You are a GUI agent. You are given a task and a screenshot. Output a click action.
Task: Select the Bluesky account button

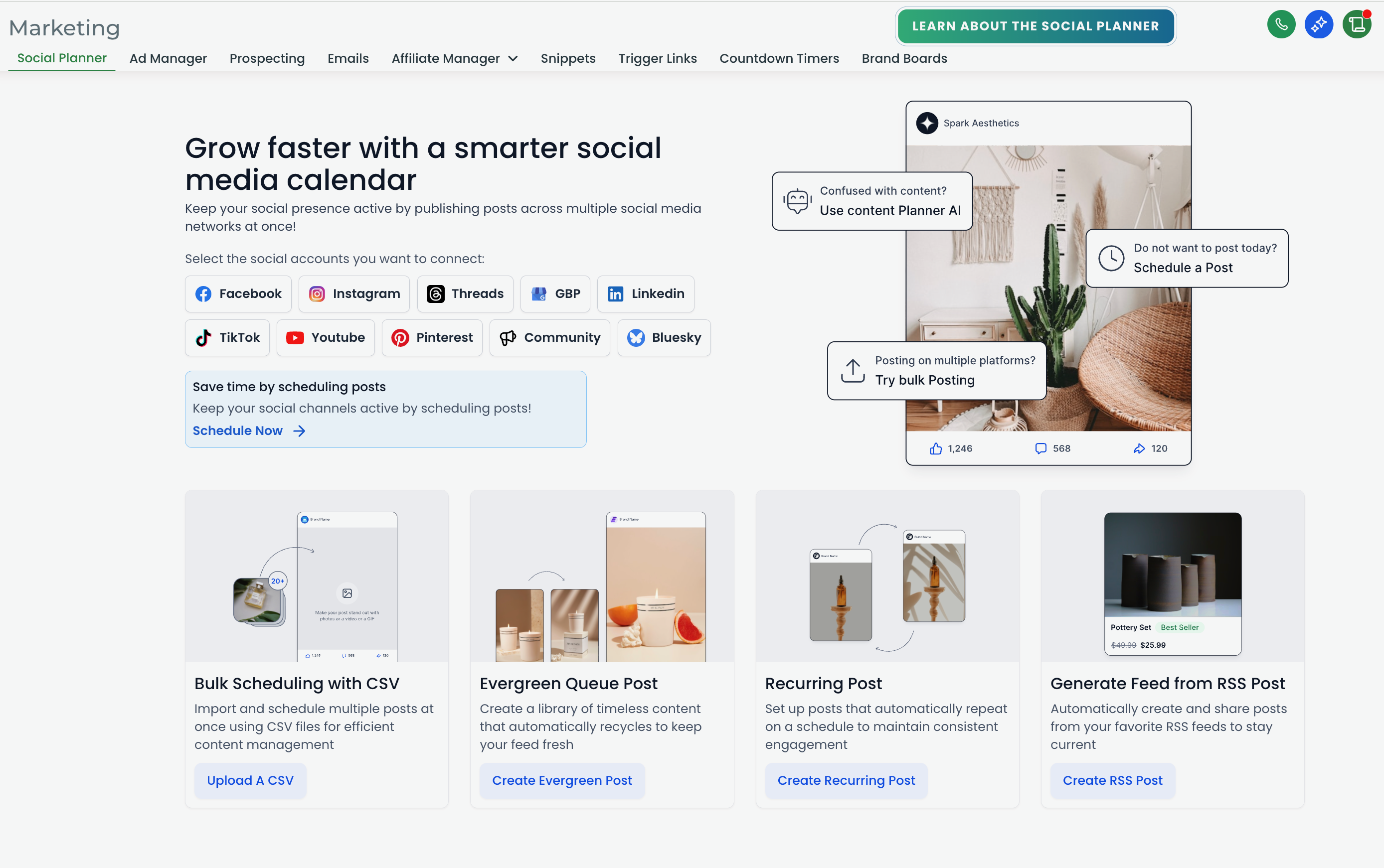pyautogui.click(x=664, y=337)
